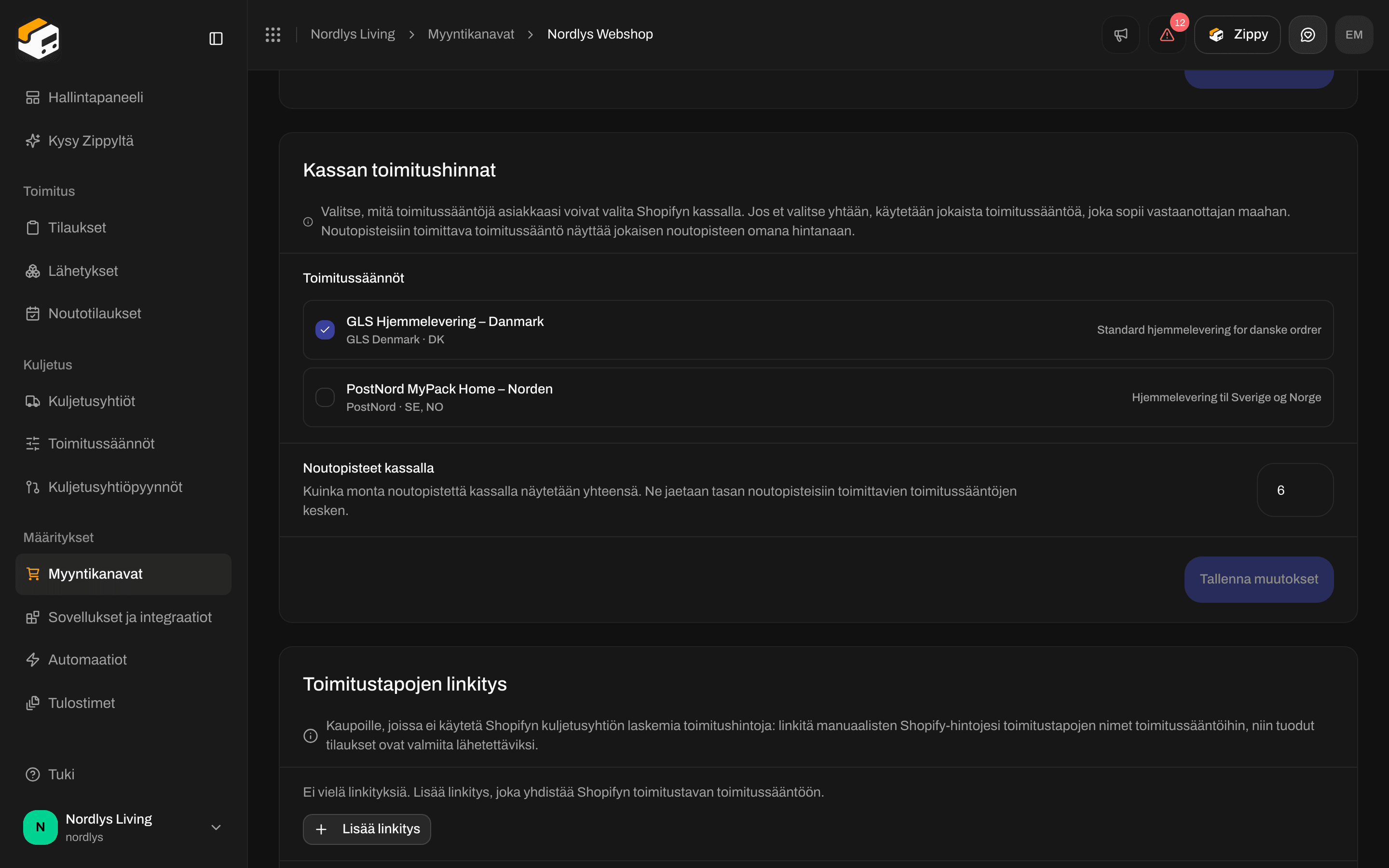Click the app logo in the sidebar
The width and height of the screenshot is (1389, 868).
(x=39, y=39)
